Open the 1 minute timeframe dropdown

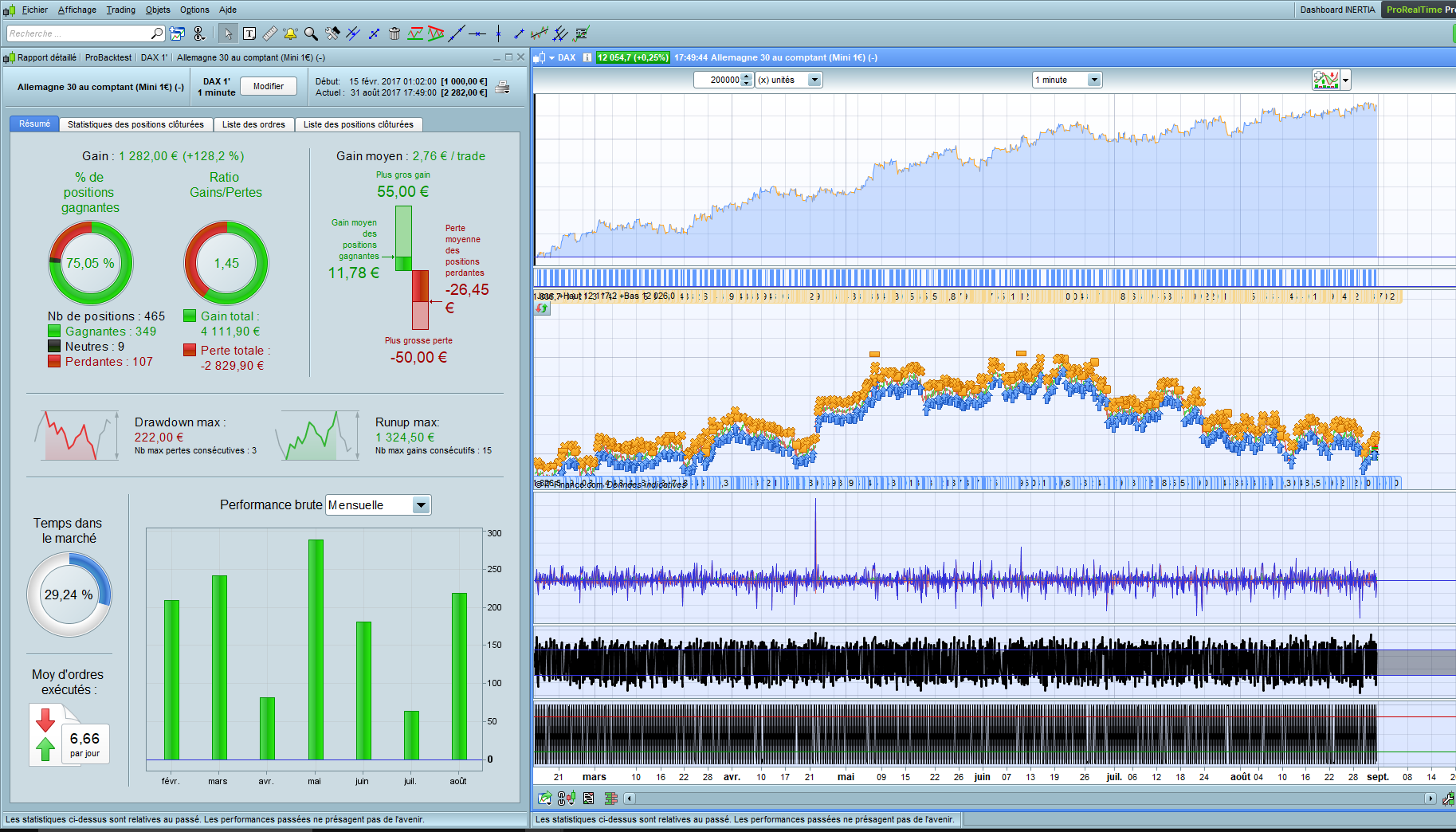pos(1094,80)
